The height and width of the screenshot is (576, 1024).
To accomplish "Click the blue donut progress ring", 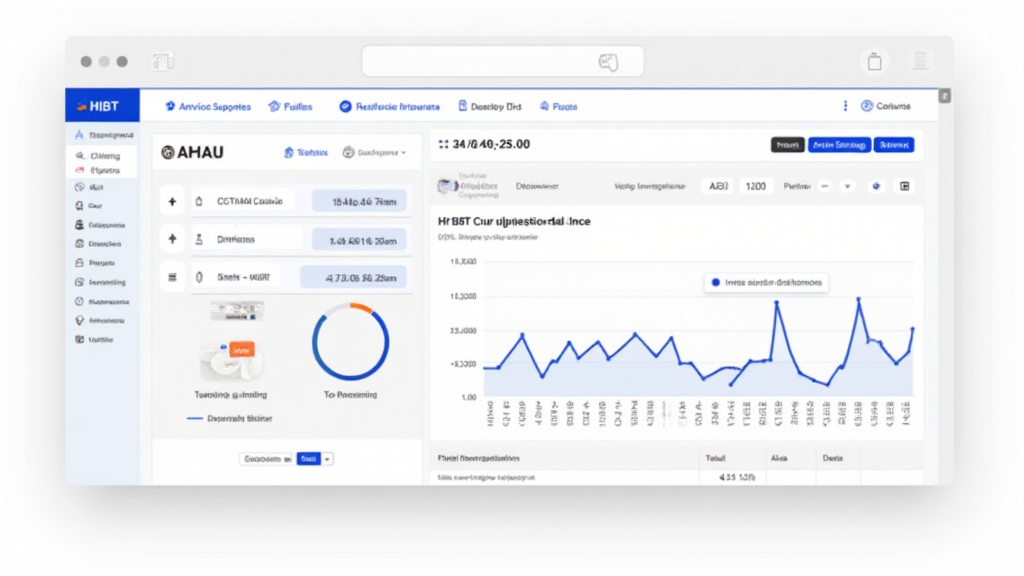I will 349,343.
